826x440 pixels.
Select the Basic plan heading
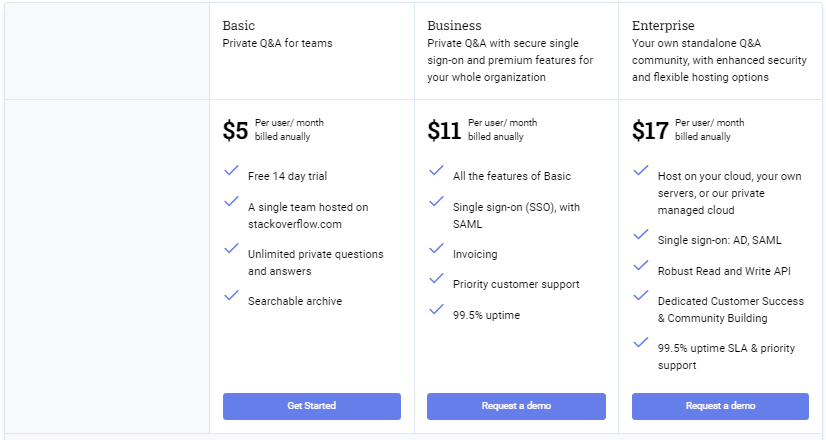click(x=239, y=25)
